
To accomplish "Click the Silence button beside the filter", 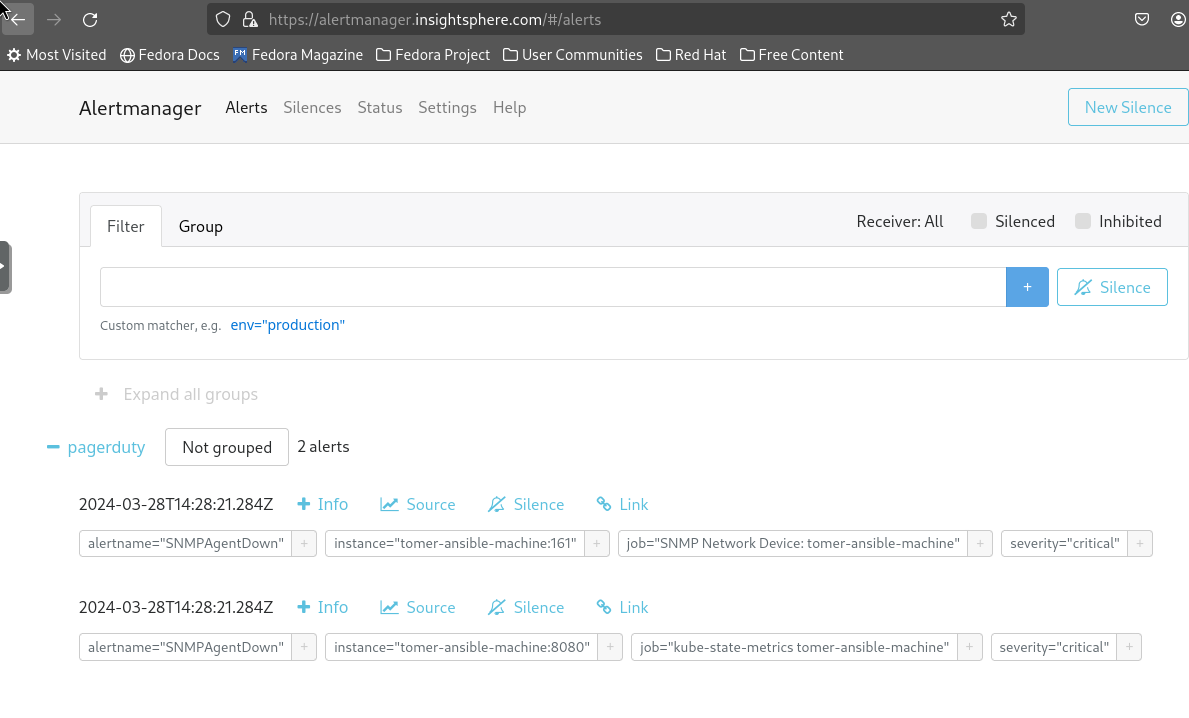I will (1112, 287).
